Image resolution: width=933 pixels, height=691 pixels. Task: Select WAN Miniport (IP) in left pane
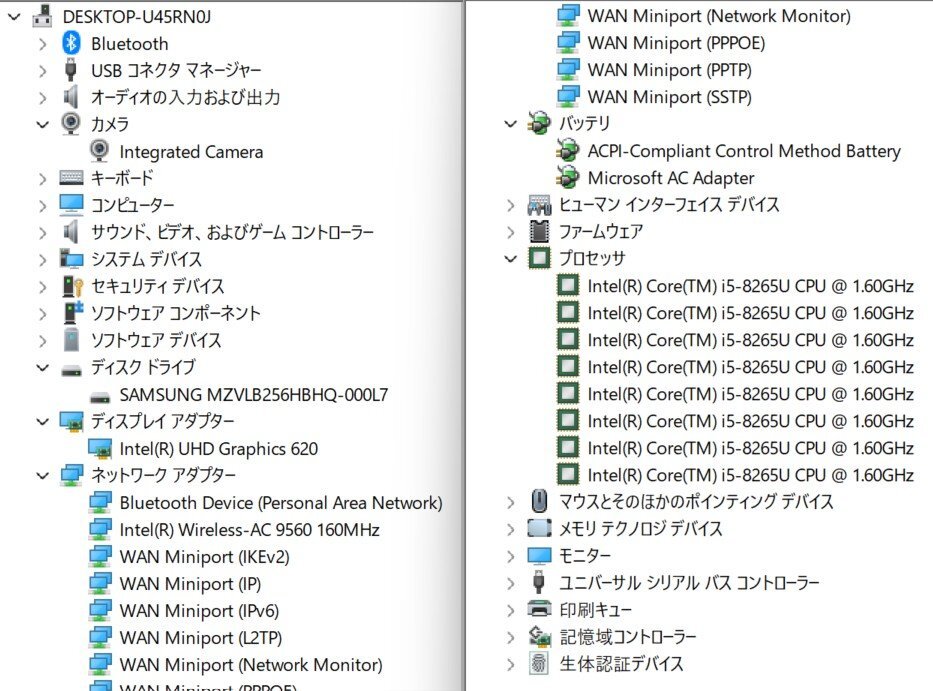[x=190, y=584]
